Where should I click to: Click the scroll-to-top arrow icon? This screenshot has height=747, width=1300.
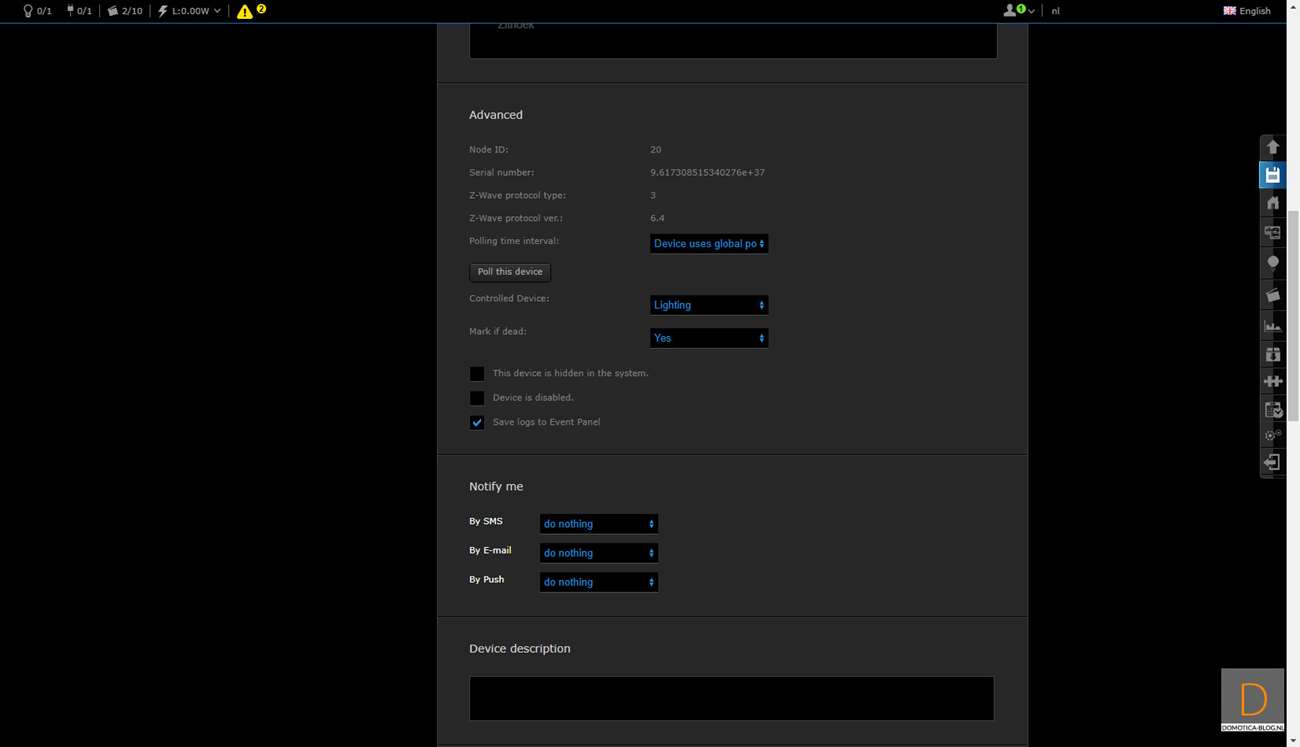(x=1272, y=147)
